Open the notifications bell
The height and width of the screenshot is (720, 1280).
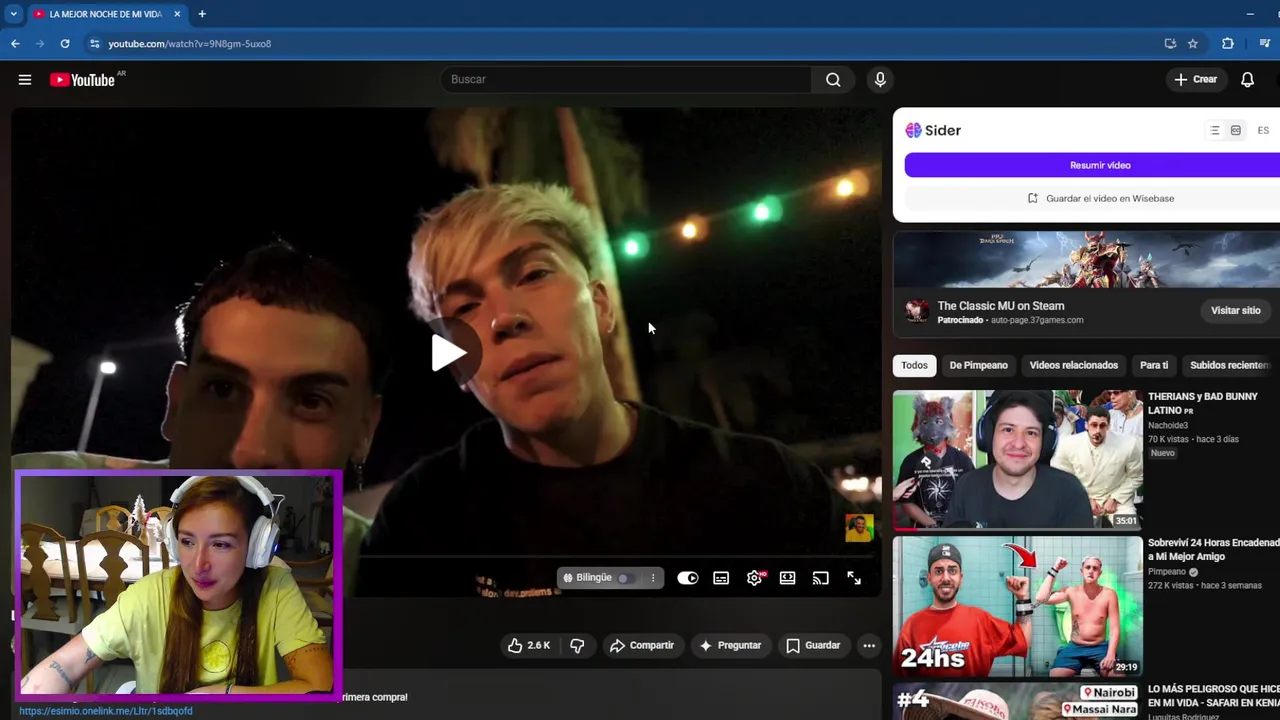1247,80
